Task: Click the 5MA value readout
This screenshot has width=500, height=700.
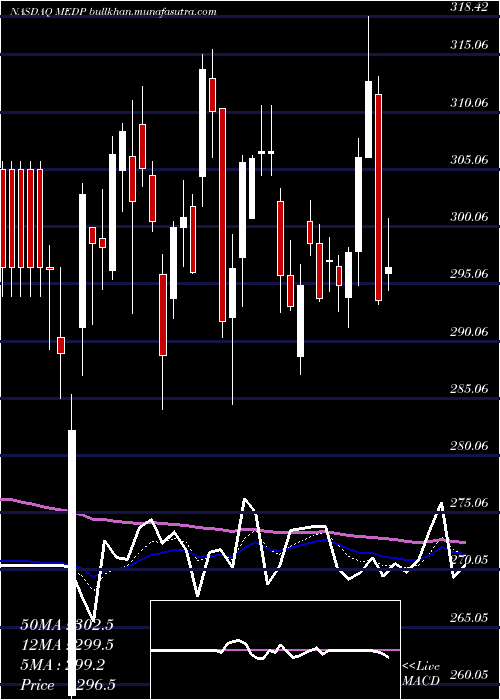Action: (x=63, y=665)
